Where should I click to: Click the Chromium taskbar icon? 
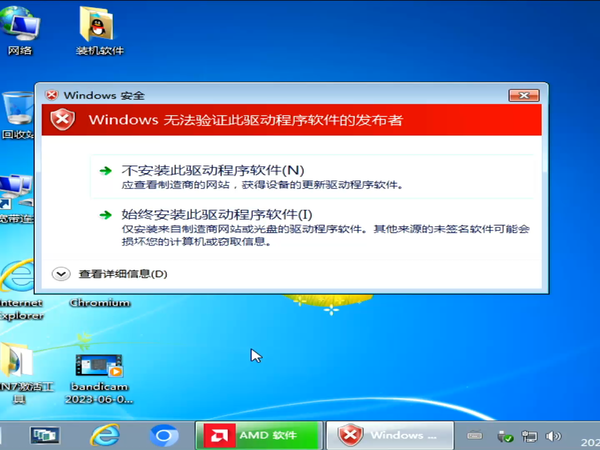point(164,435)
